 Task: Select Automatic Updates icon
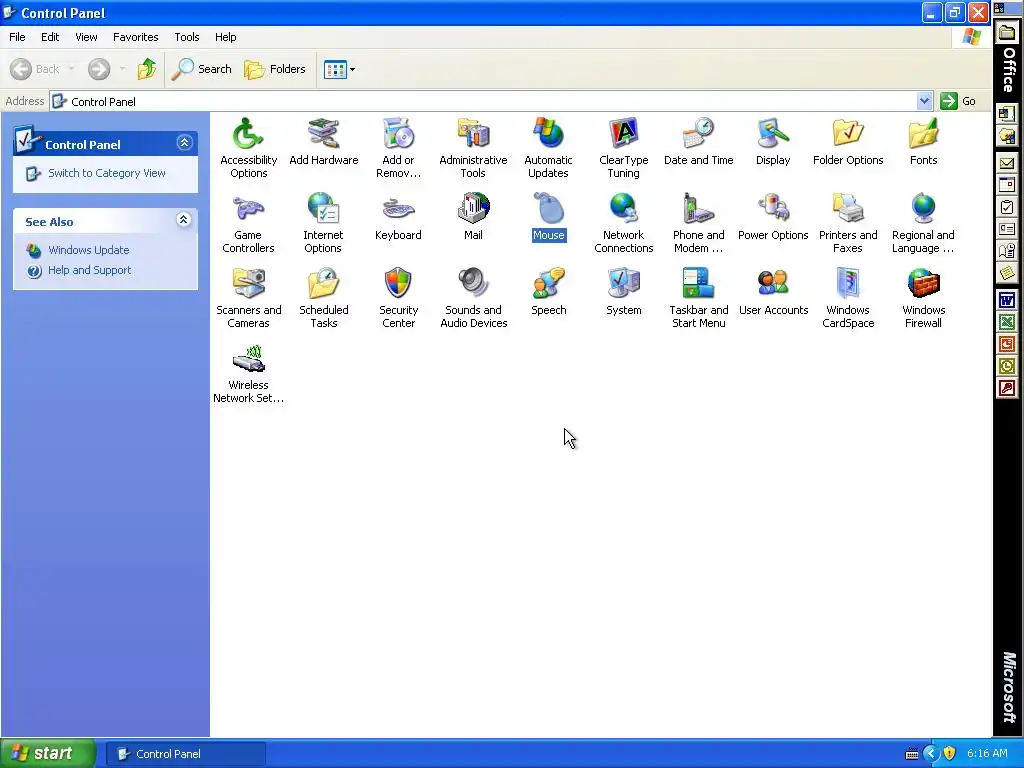point(549,134)
